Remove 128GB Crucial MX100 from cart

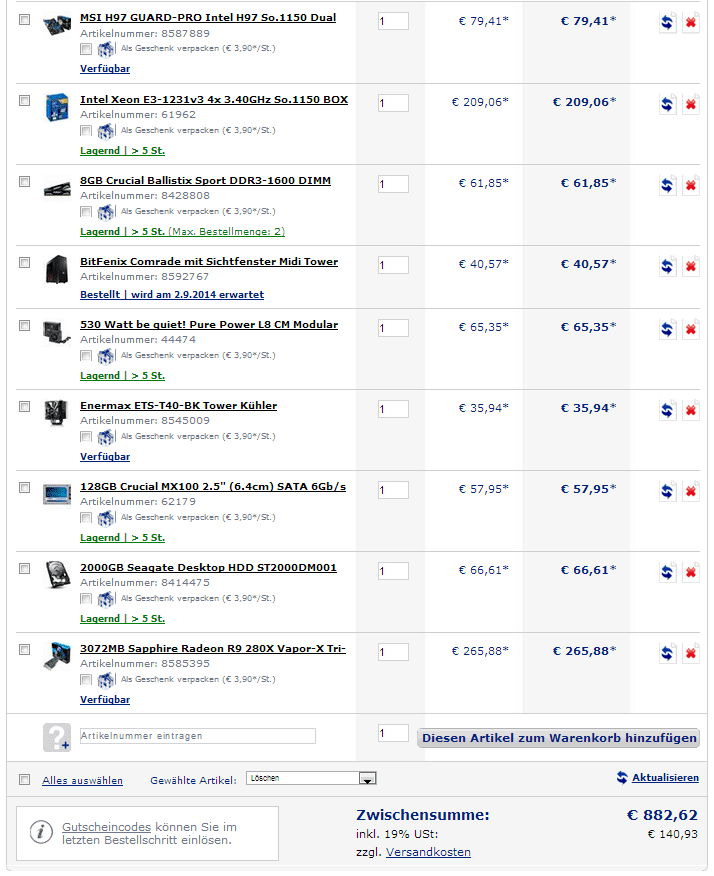coord(691,492)
